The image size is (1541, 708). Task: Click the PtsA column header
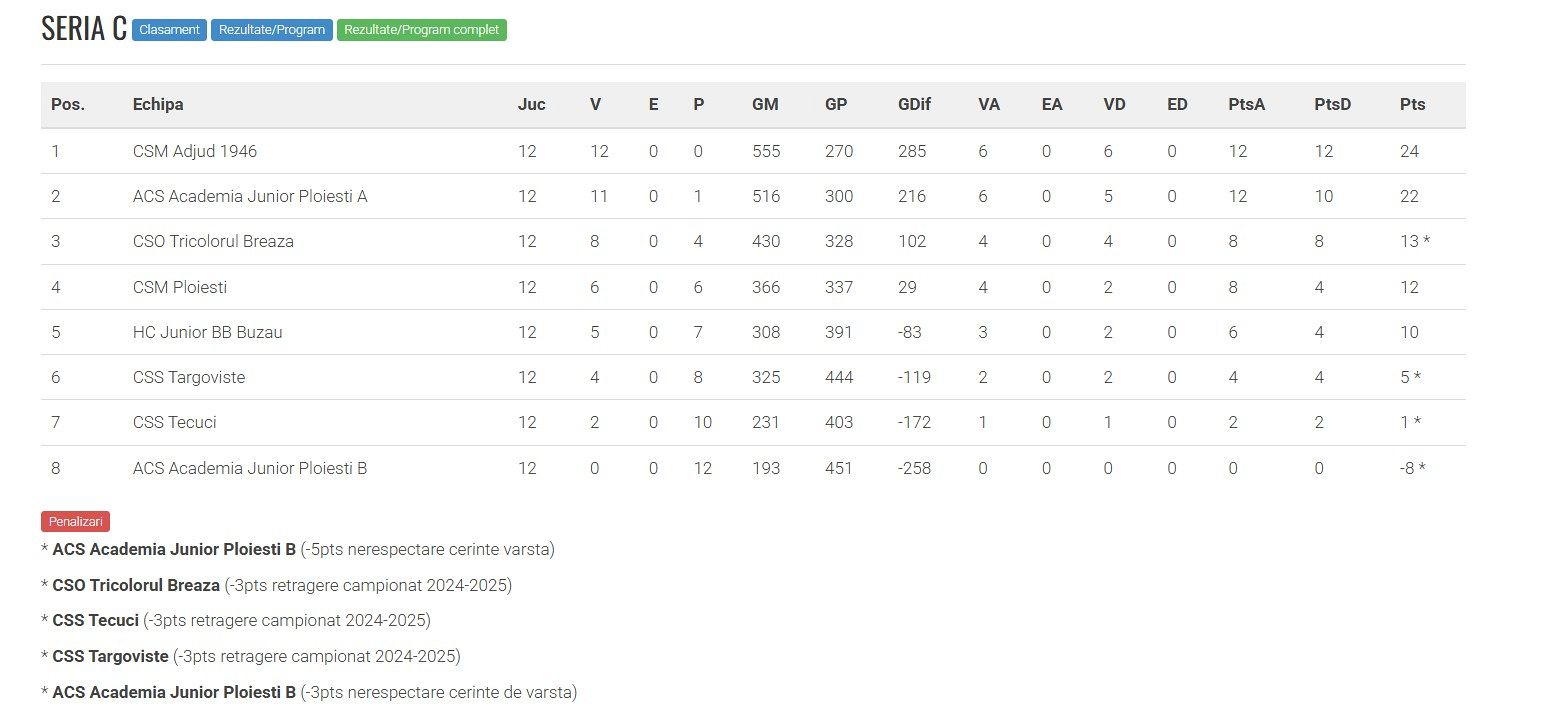(1246, 104)
